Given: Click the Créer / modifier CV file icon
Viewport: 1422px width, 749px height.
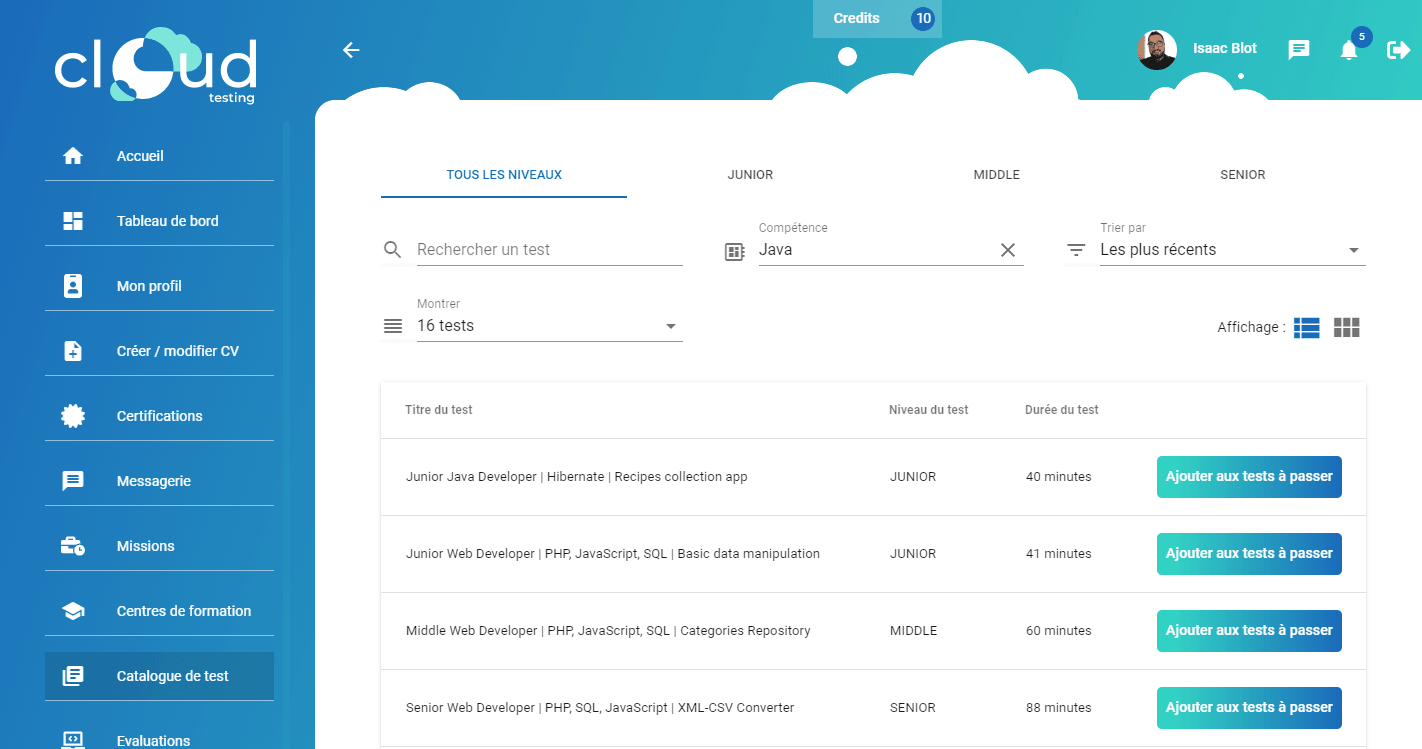Looking at the screenshot, I should [x=73, y=351].
